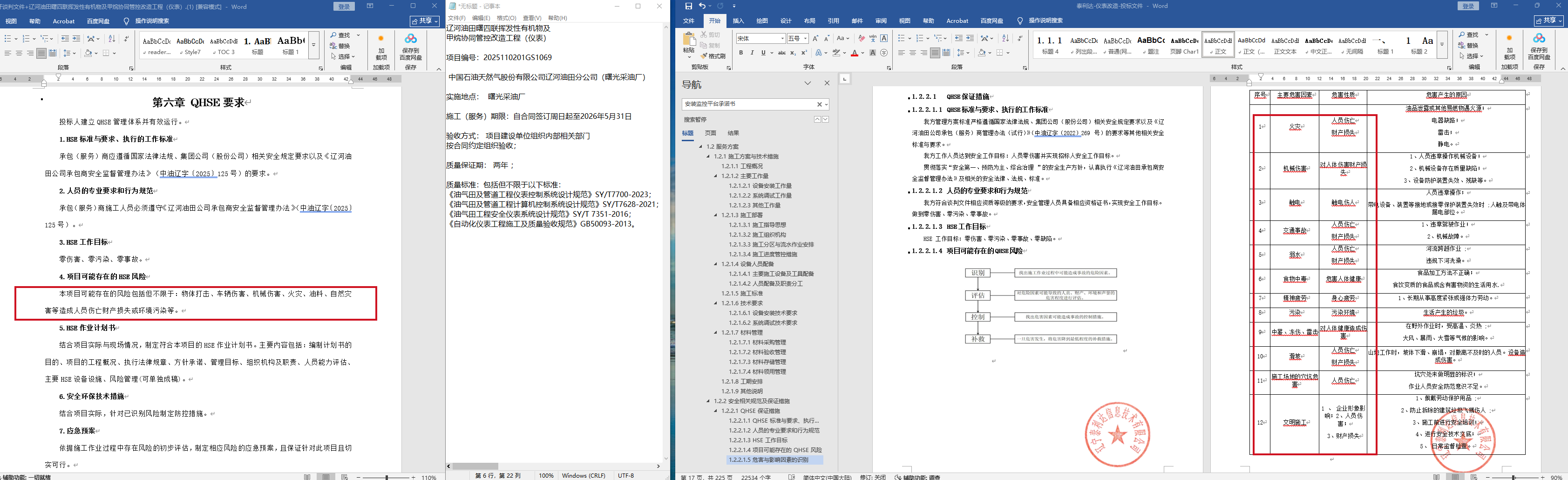Click Multilevel List icon in right Word
The width and height of the screenshot is (1568, 480).
(x=938, y=38)
